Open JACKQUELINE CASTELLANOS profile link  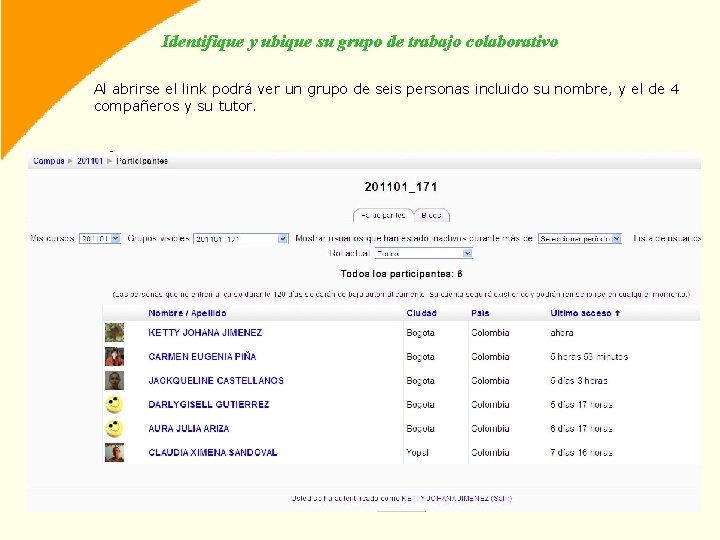pyautogui.click(x=216, y=381)
